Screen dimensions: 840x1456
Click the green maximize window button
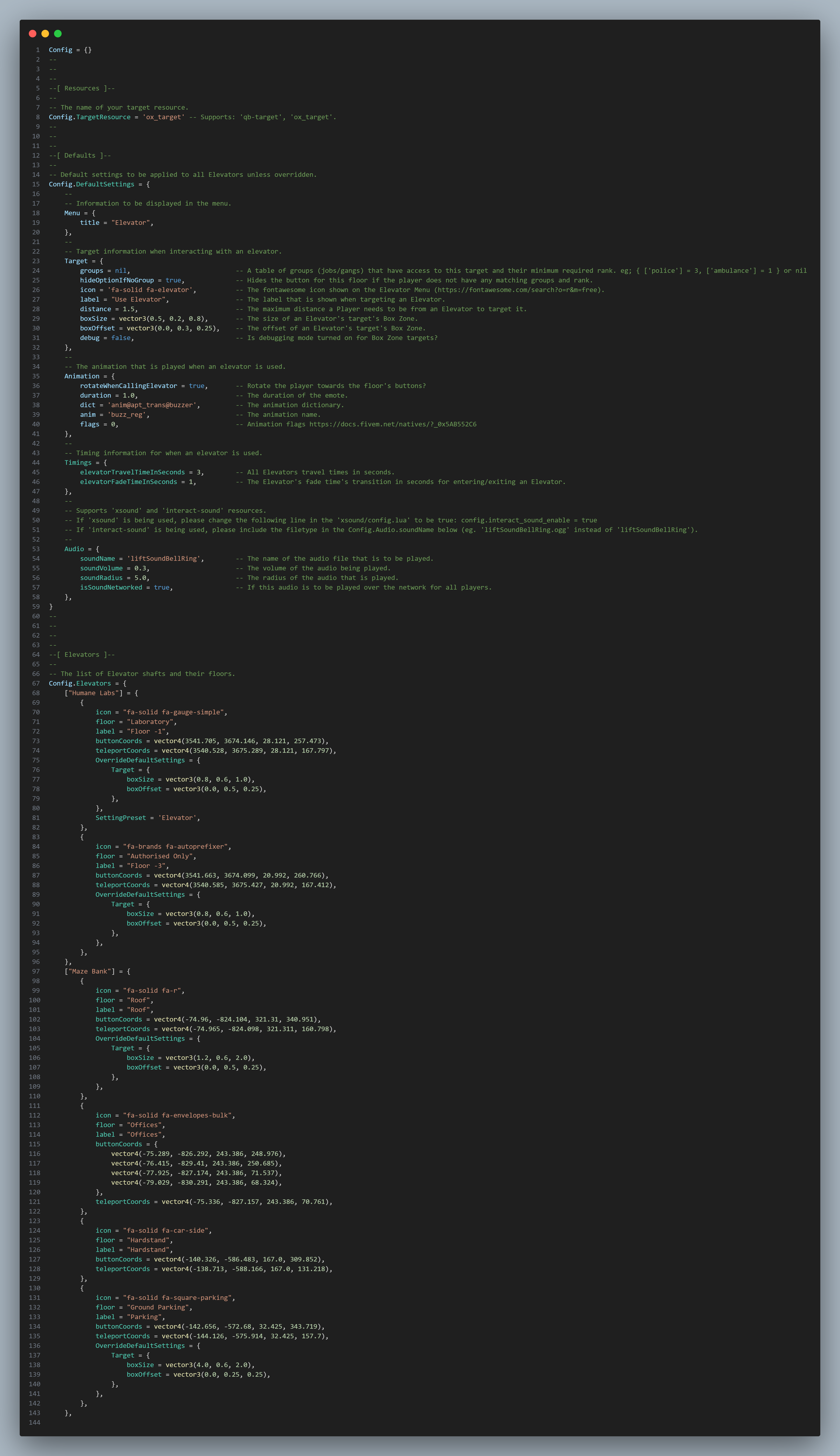58,33
